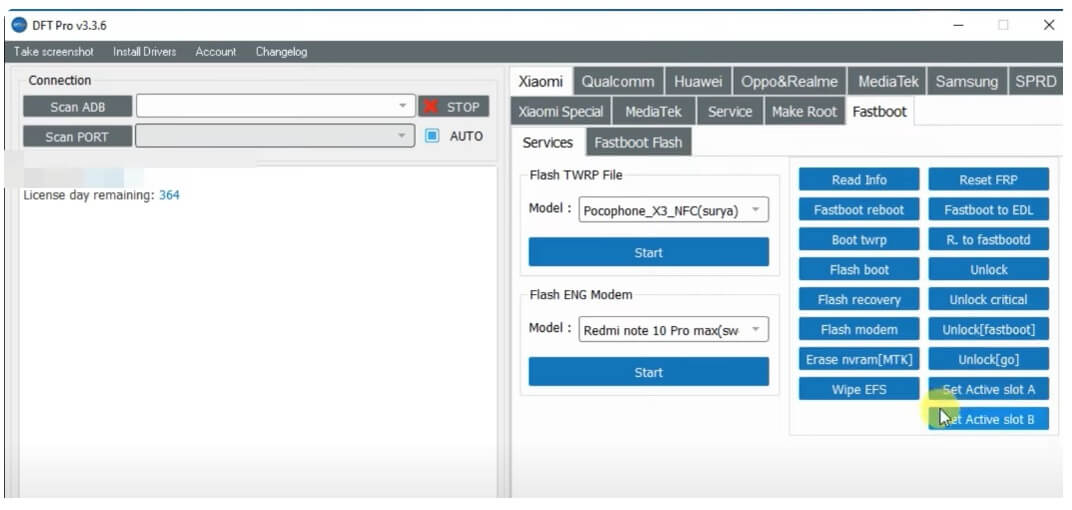Select the Make Root tab
Viewport: 1072px width, 510px height.
(804, 112)
